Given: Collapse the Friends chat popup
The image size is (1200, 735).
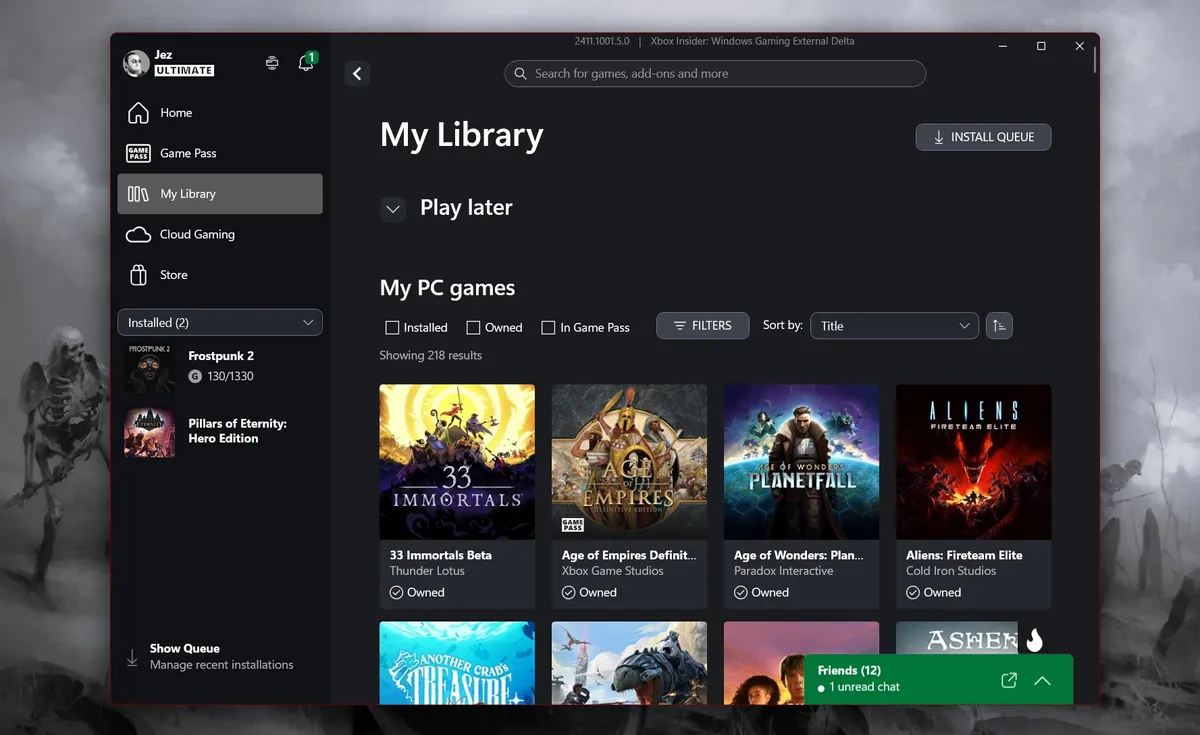Looking at the screenshot, I should pos(1043,679).
